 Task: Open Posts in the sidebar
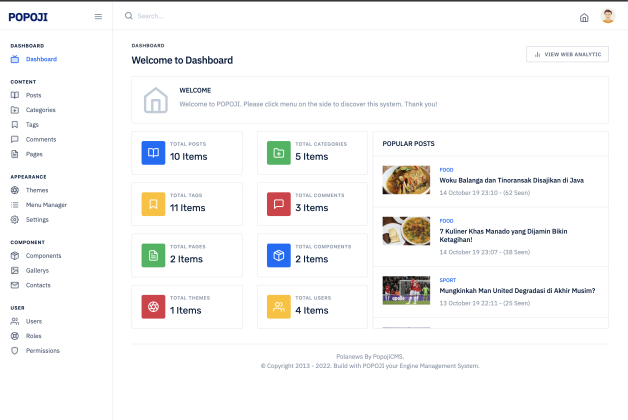(x=34, y=95)
